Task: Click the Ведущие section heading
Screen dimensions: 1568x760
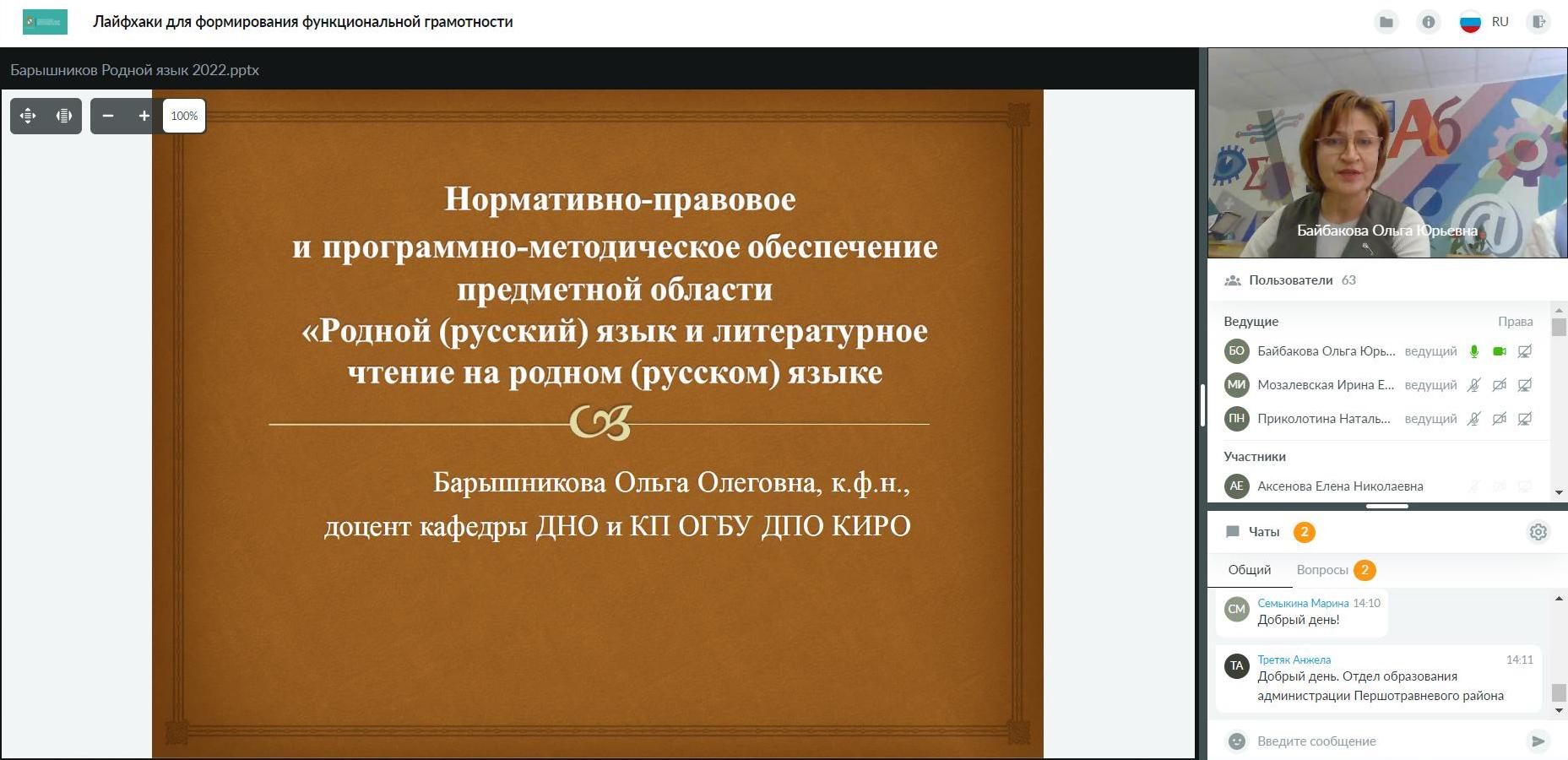Action: pyautogui.click(x=1251, y=322)
